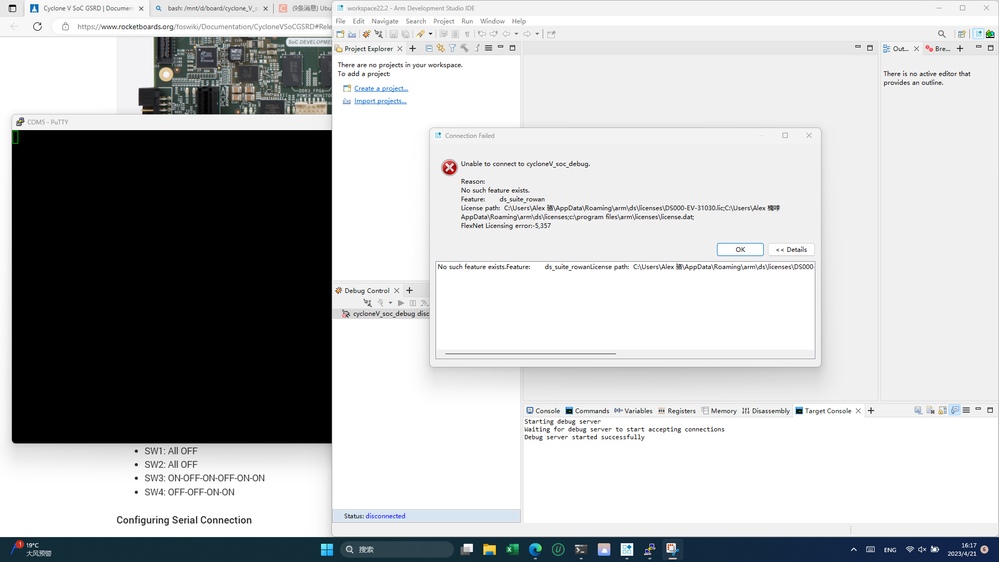Add a view beside the Target Console tab
The width and height of the screenshot is (999, 562).
871,411
